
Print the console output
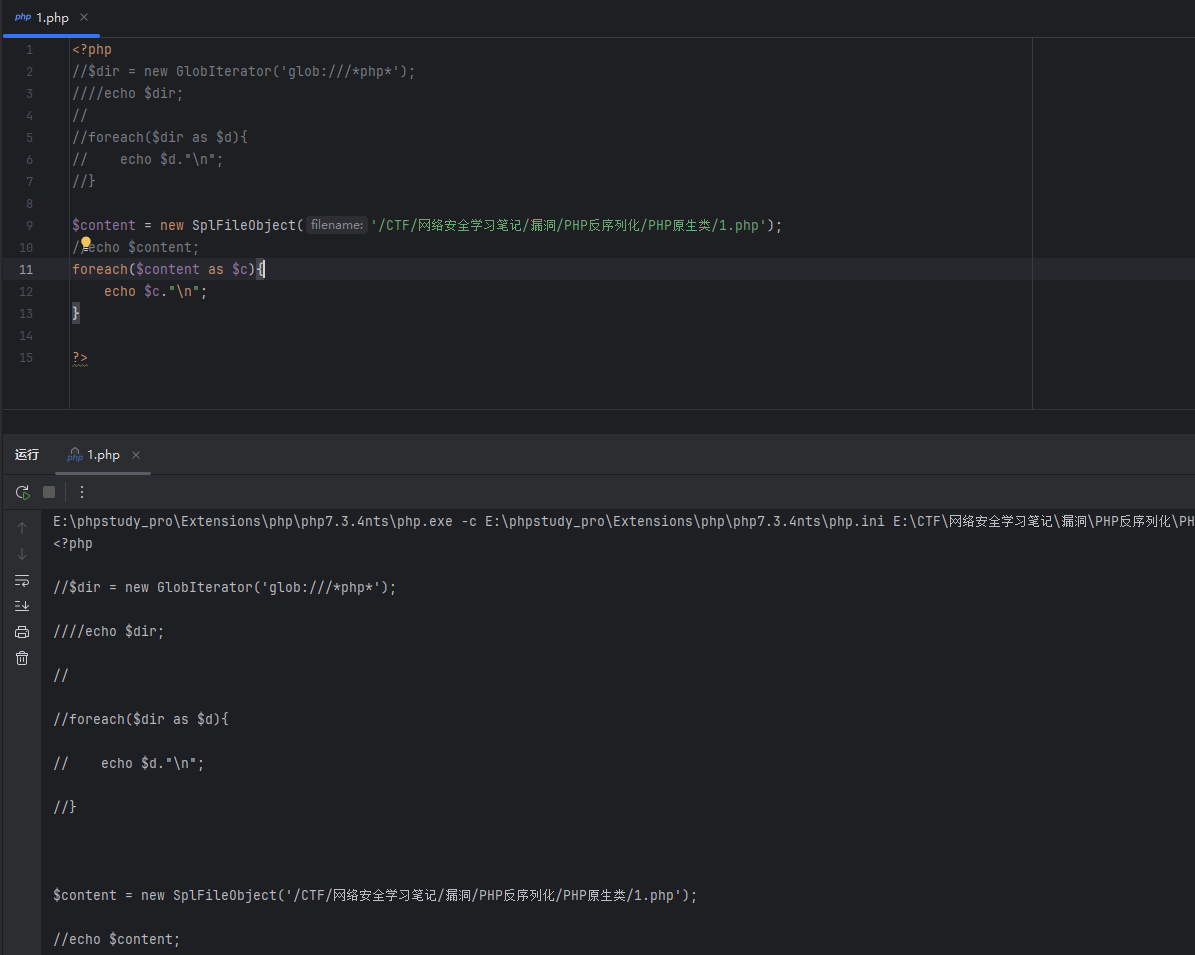pyautogui.click(x=22, y=632)
